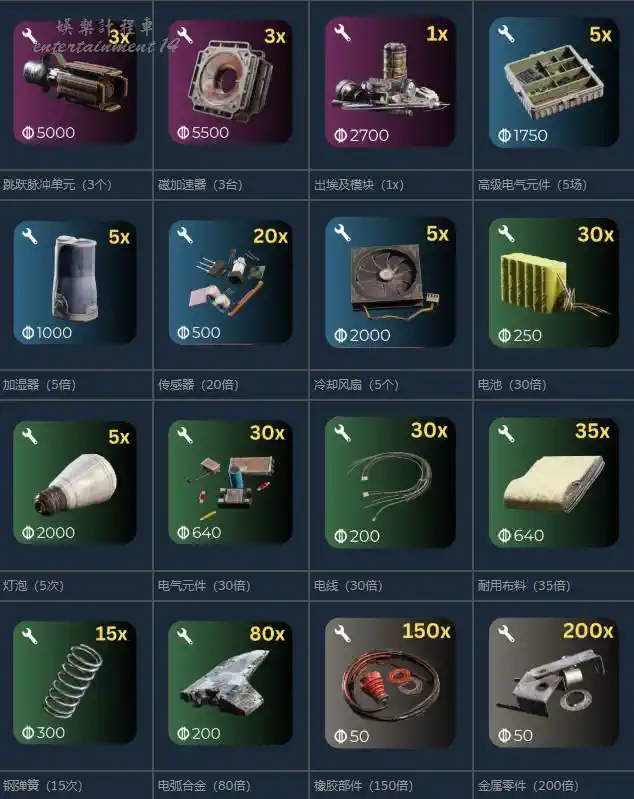Click the magnetic accelerator card priced 5500
Viewport: 634px width, 799px height.
pos(230,82)
